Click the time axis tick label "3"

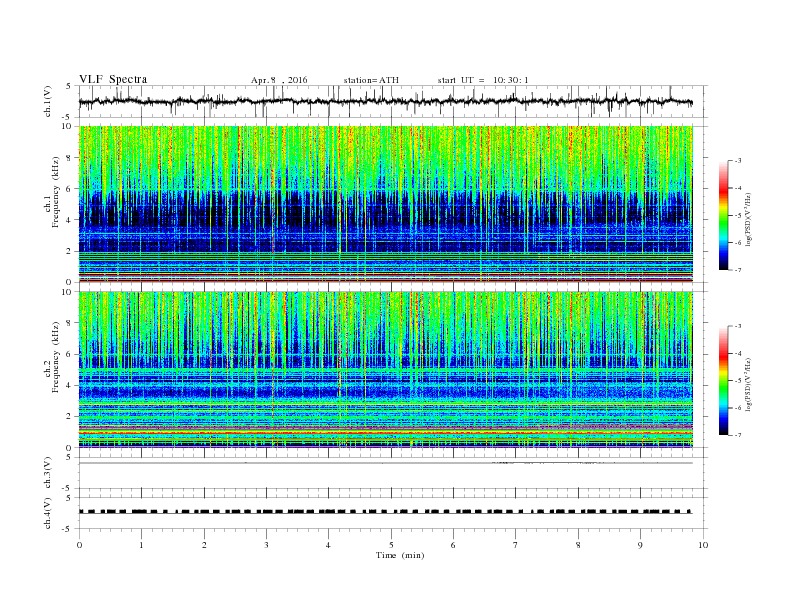coord(266,545)
